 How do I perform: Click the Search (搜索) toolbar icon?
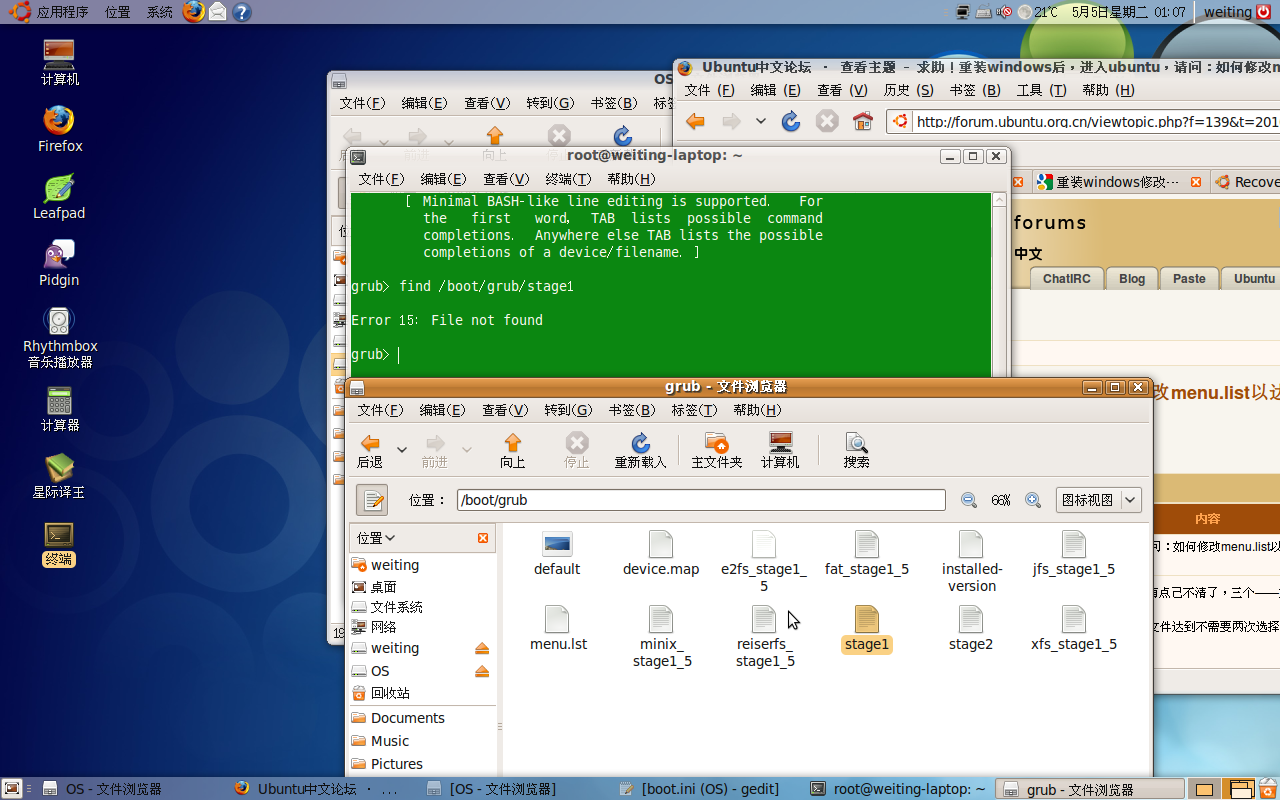(856, 443)
